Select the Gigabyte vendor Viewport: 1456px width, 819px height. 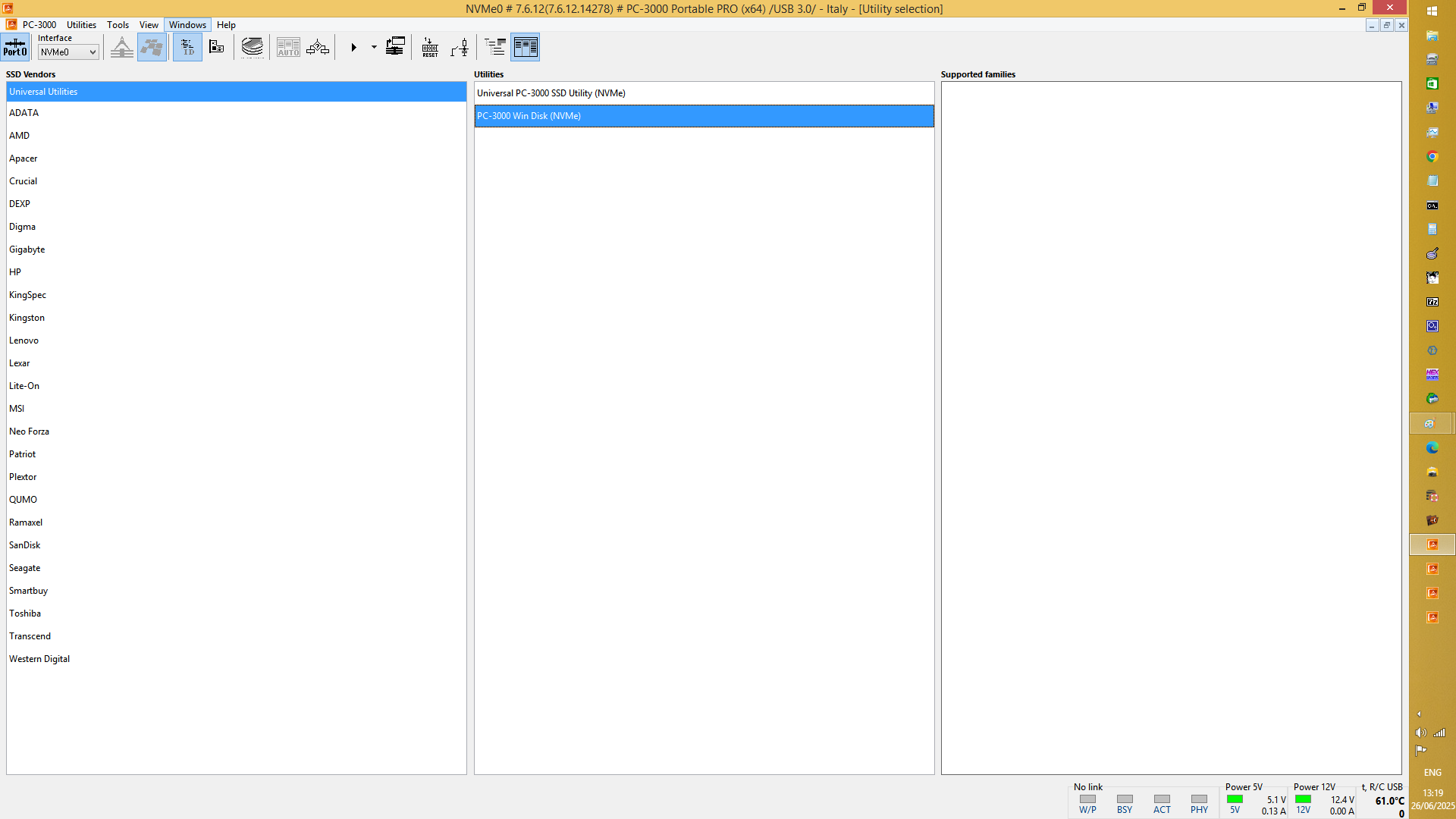tap(236, 249)
